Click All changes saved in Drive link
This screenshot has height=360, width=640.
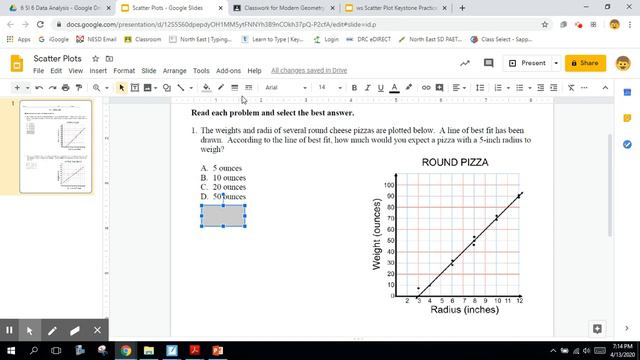309,71
